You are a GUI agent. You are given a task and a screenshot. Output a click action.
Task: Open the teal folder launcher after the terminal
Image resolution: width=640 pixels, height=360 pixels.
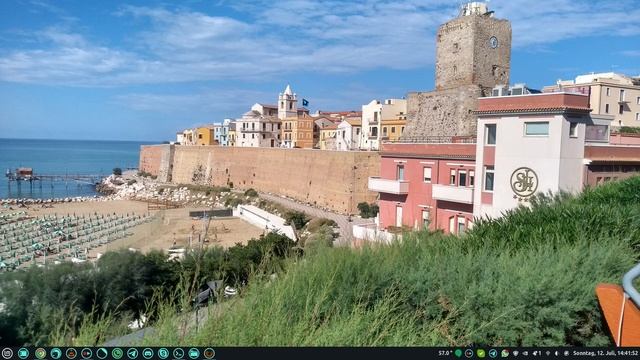pos(194,353)
